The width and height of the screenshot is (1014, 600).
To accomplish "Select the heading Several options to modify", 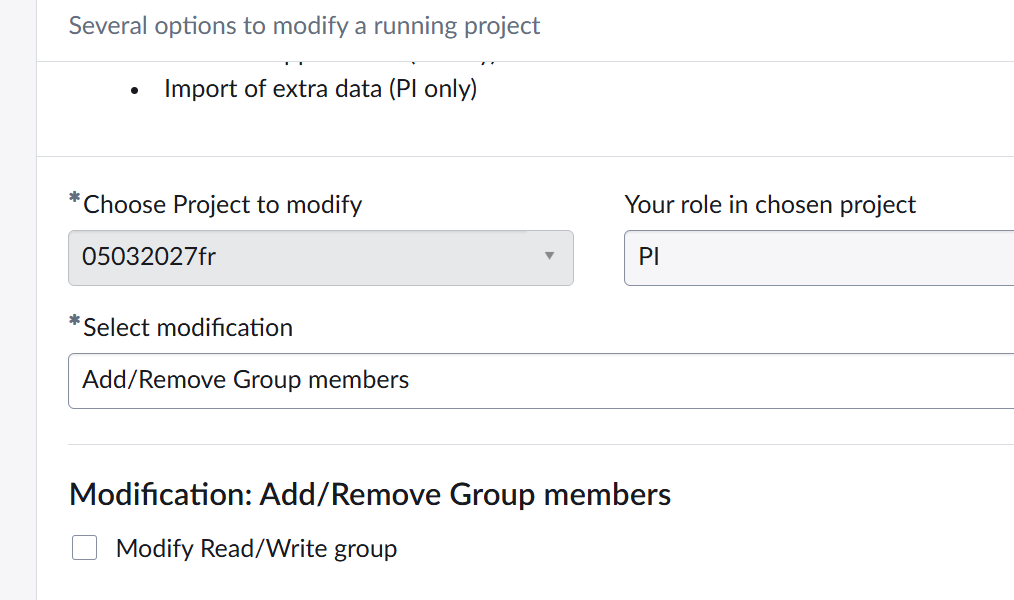I will 304,25.
